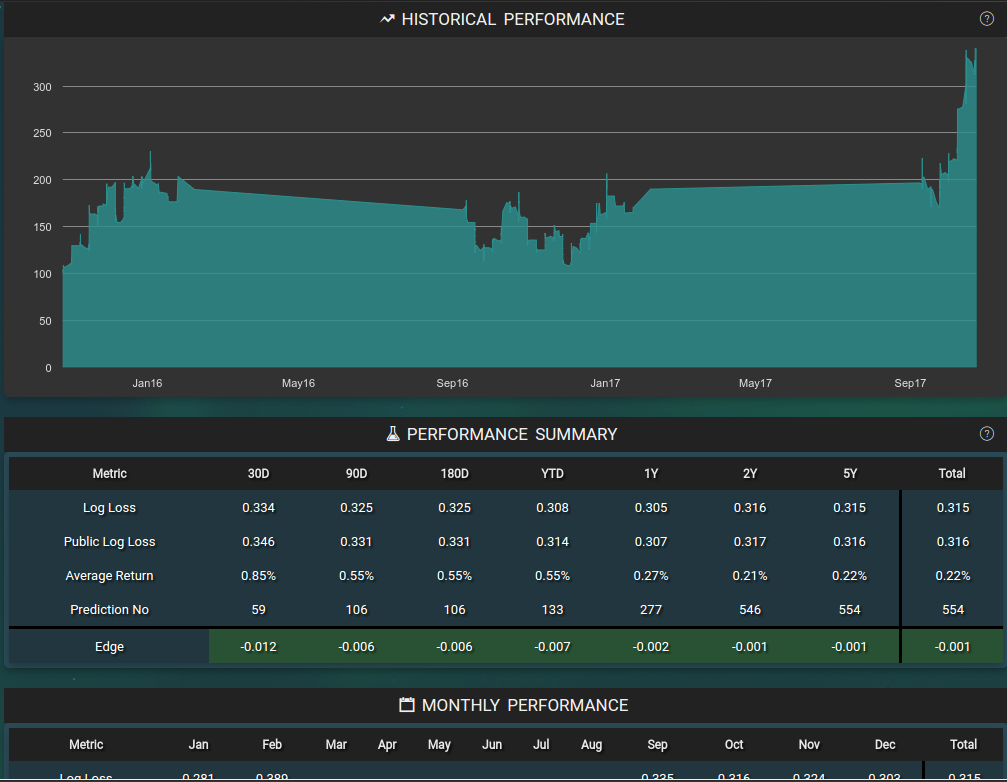This screenshot has height=782, width=1007.
Task: Click the help icon in Historical Performance header
Action: (x=986, y=19)
